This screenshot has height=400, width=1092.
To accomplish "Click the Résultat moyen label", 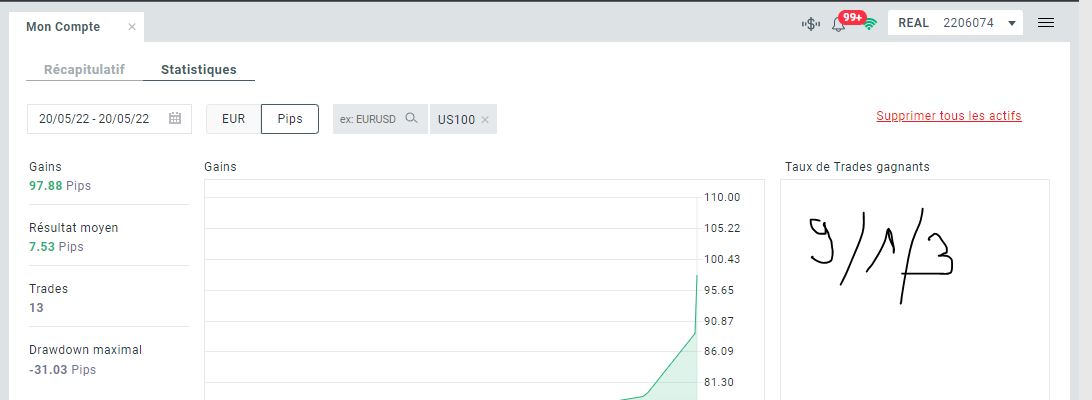I will point(74,228).
